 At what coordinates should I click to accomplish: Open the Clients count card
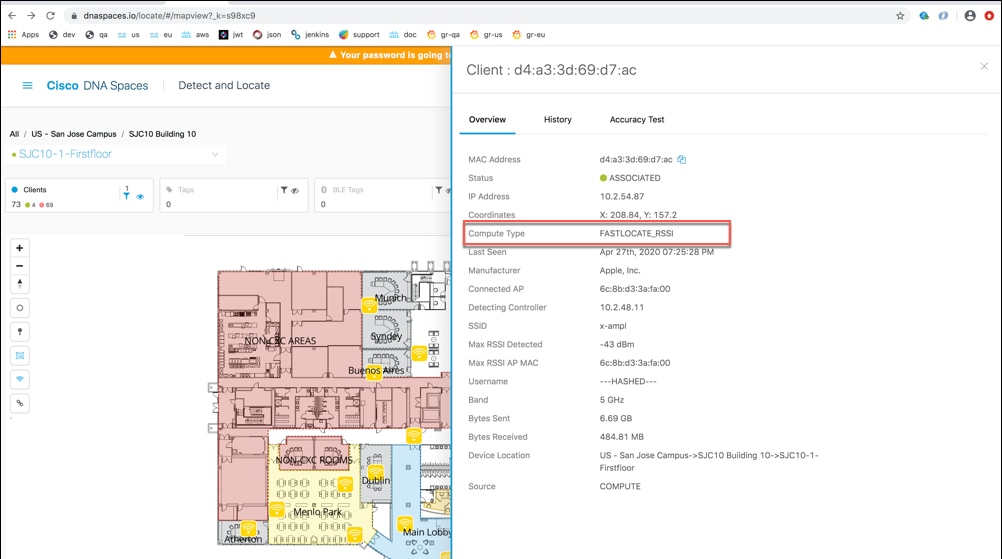point(79,195)
